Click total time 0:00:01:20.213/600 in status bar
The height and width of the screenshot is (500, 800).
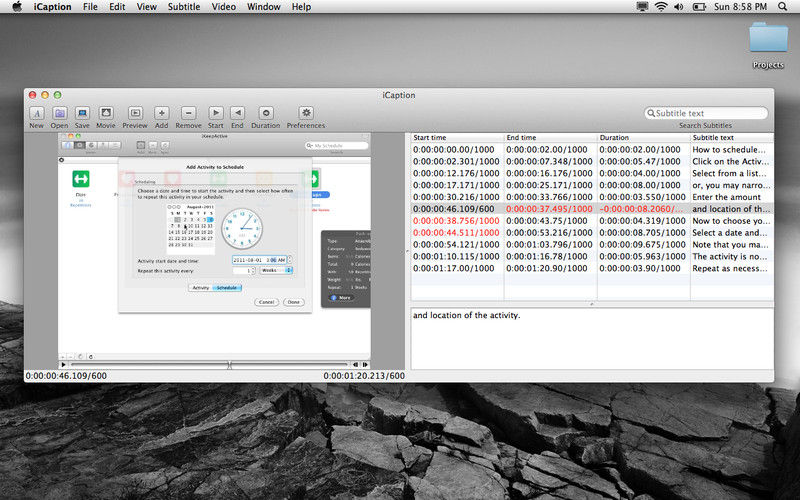point(364,376)
